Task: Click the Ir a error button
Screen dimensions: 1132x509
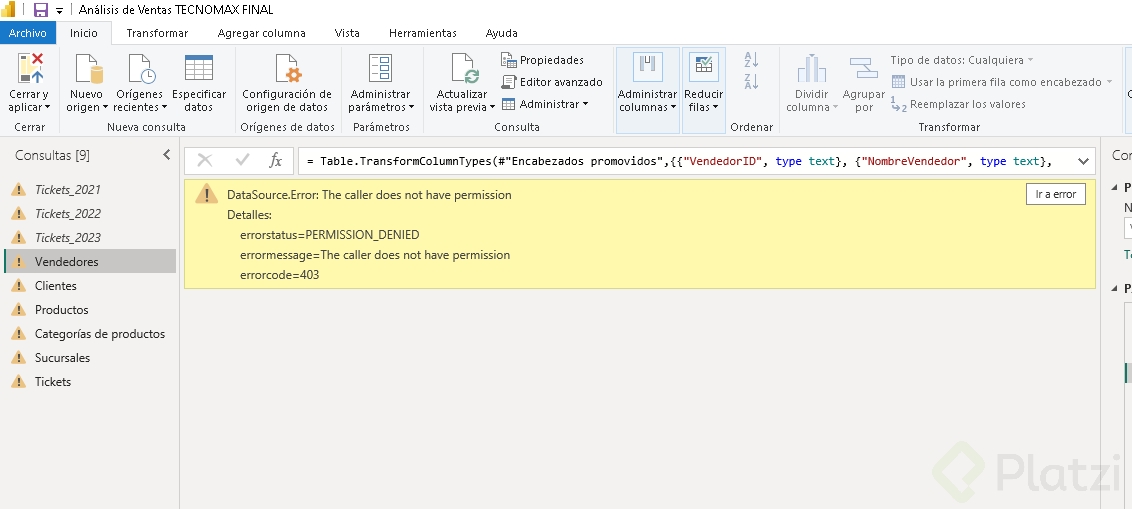Action: pos(1055,193)
